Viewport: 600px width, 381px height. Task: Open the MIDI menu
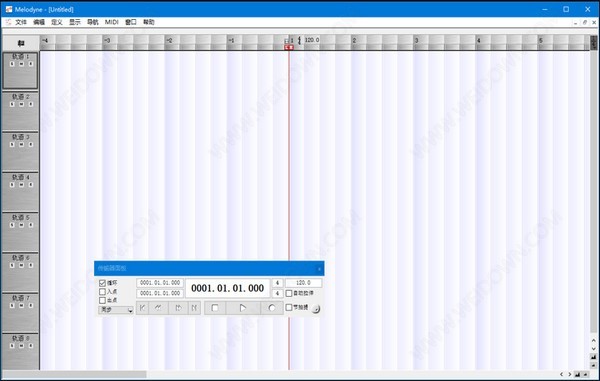click(111, 22)
